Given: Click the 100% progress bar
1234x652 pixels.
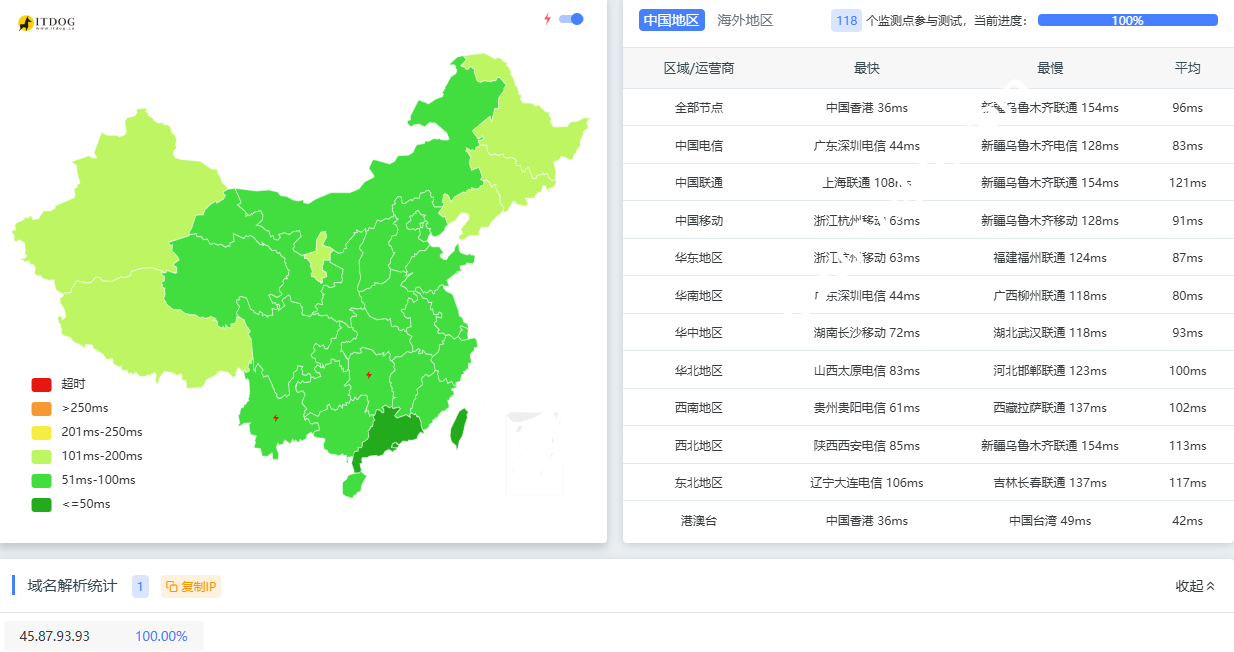Looking at the screenshot, I should (x=1127, y=20).
